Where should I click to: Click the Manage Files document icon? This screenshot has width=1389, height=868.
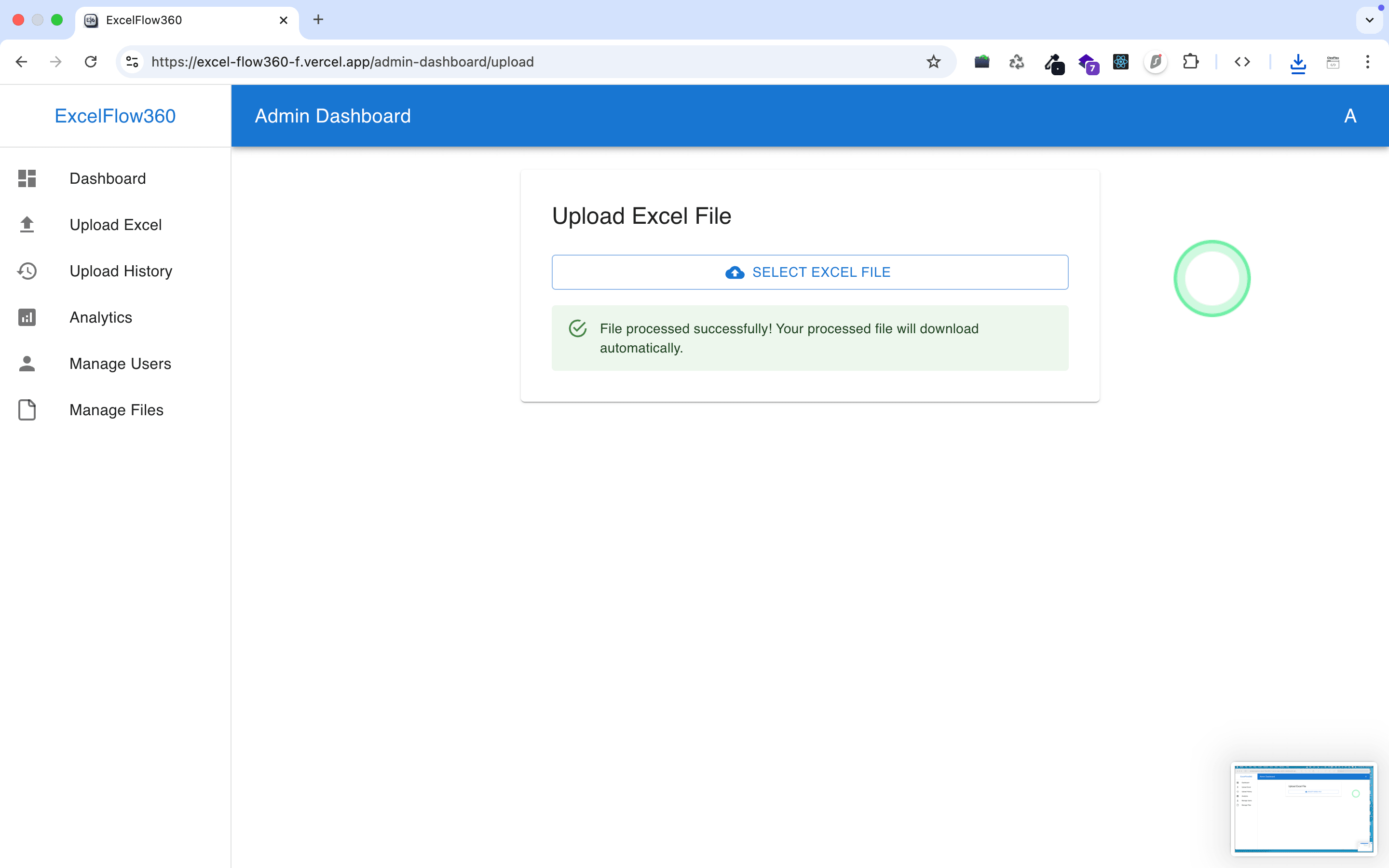click(x=27, y=410)
